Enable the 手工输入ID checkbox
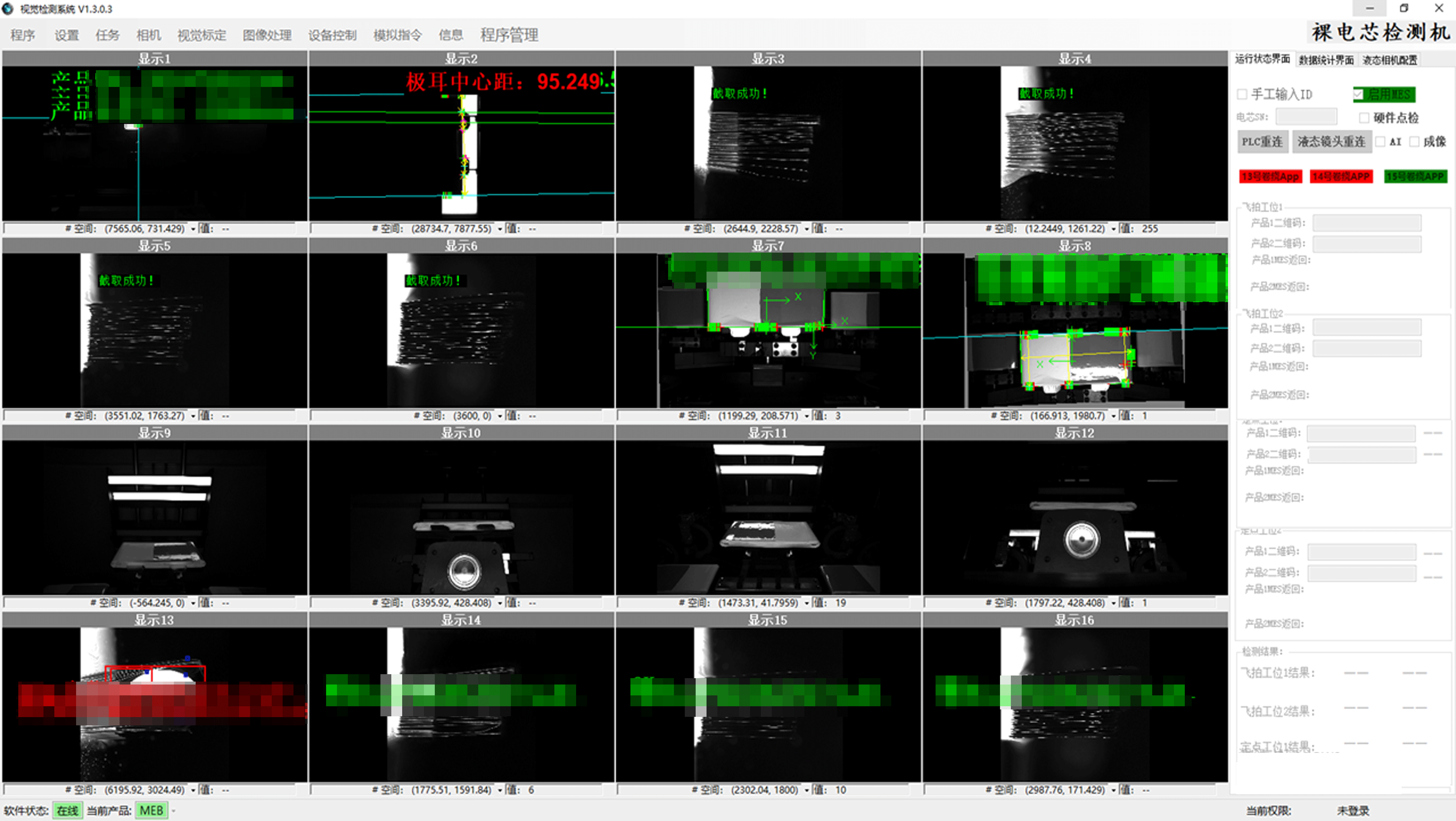This screenshot has height=821, width=1456. pyautogui.click(x=1242, y=94)
